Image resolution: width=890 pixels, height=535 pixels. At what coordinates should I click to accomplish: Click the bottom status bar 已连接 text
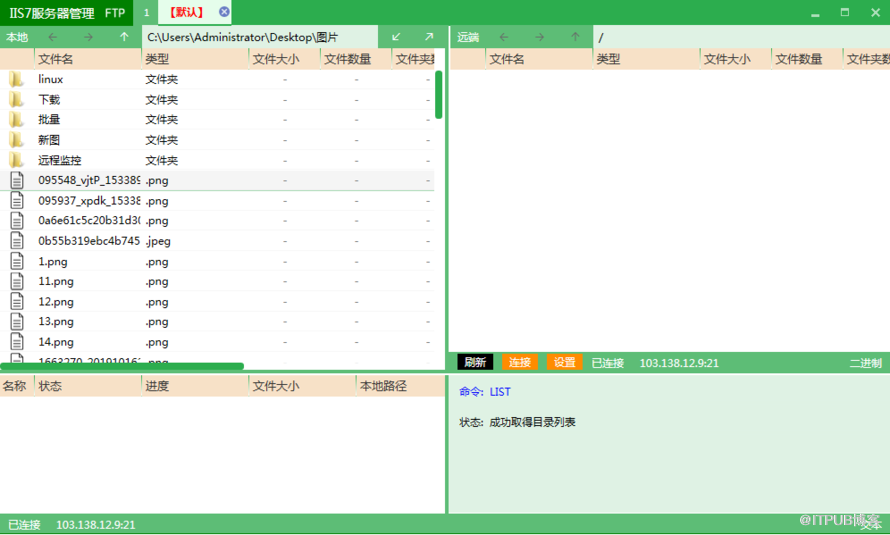[24, 525]
